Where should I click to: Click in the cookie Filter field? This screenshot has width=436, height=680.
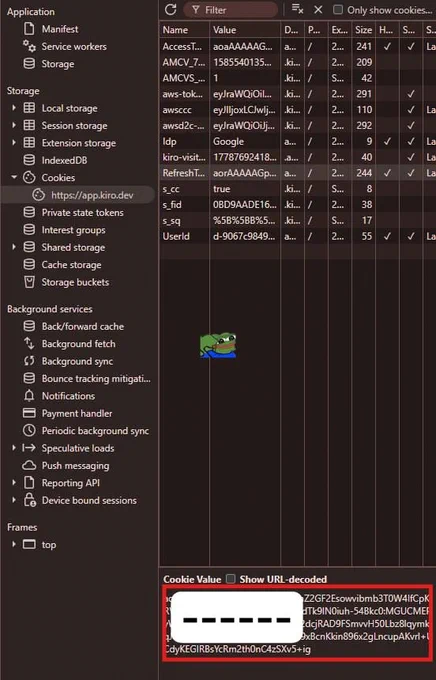click(x=230, y=10)
